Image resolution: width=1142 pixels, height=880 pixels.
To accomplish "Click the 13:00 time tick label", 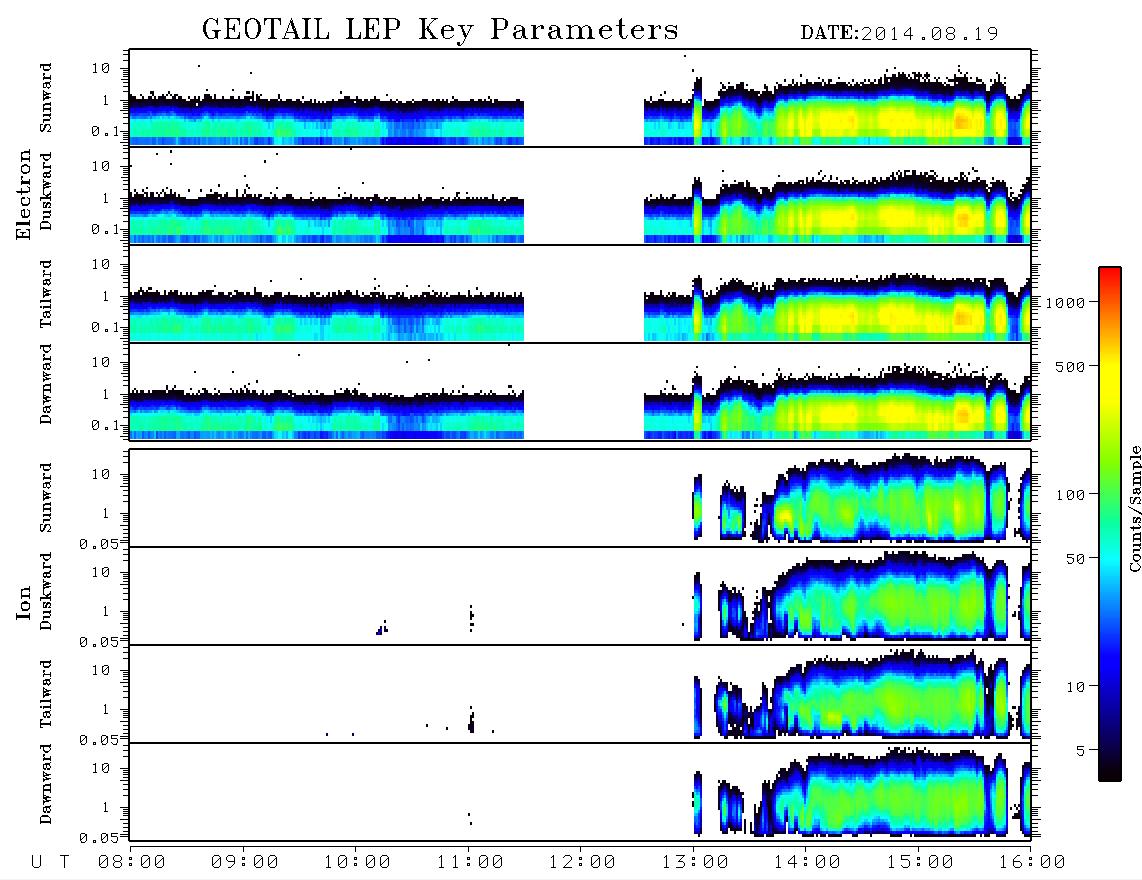I will click(695, 862).
